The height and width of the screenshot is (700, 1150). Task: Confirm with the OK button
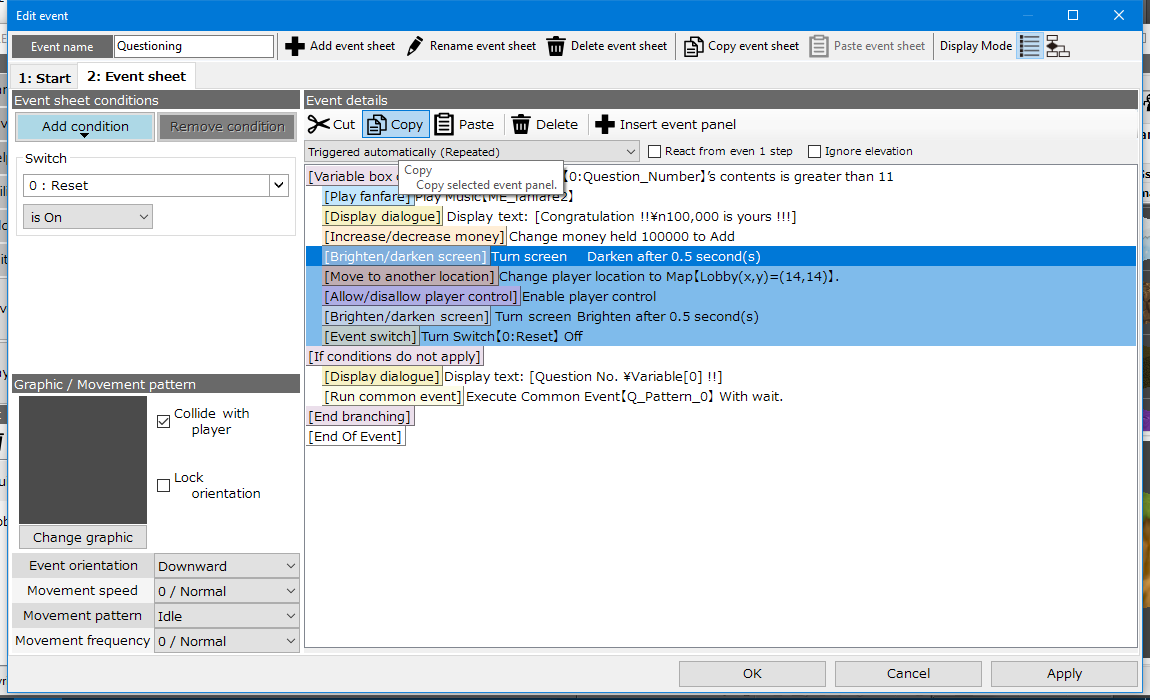point(752,674)
